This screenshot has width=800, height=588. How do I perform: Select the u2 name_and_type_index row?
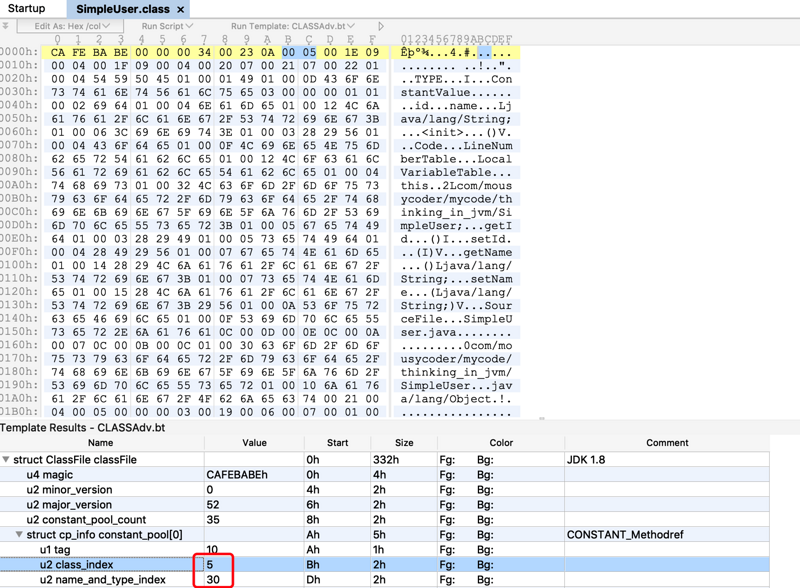(384, 580)
